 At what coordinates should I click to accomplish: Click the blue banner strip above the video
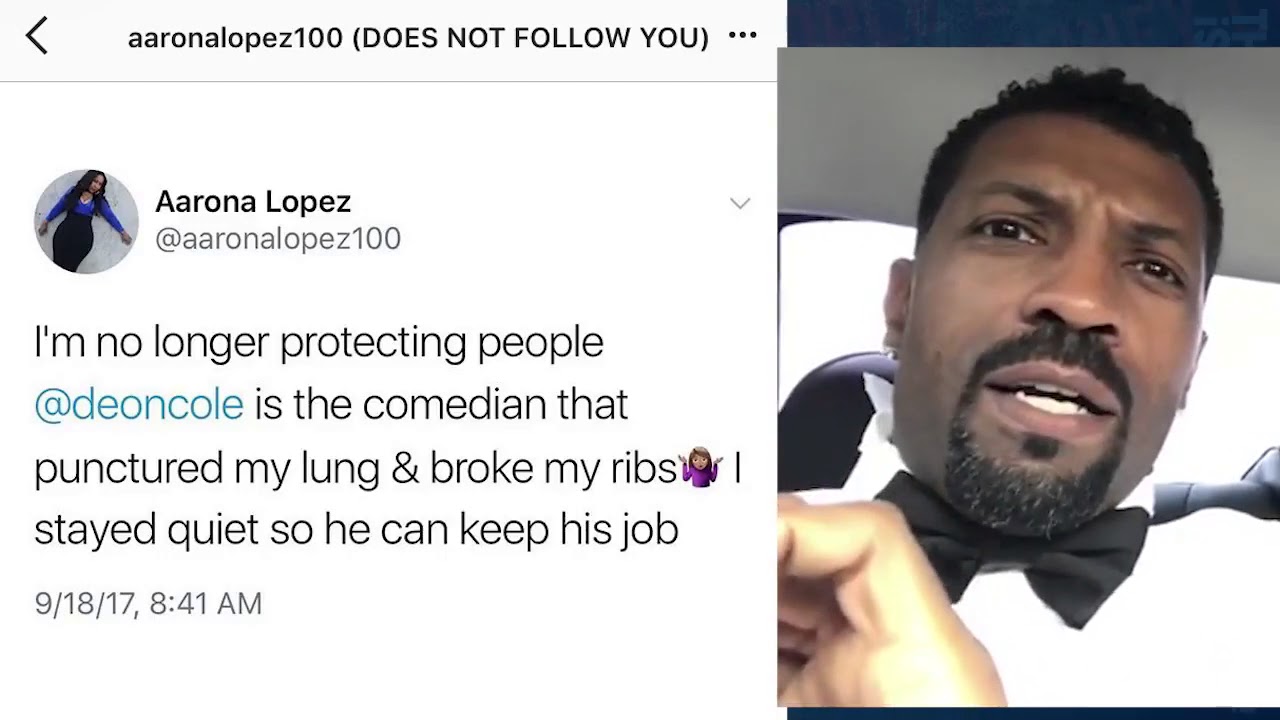pyautogui.click(x=1033, y=23)
